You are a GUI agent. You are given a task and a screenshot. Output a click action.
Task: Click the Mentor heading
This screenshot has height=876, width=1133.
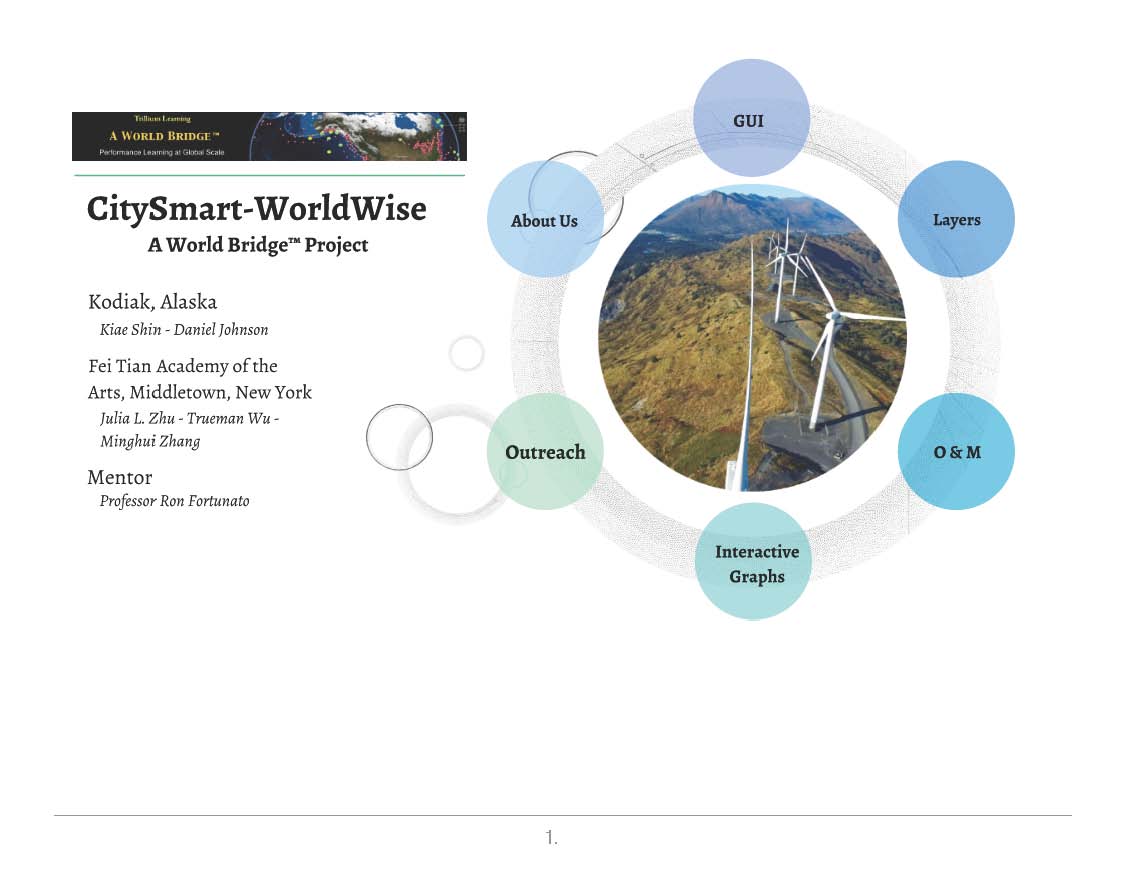tap(120, 477)
